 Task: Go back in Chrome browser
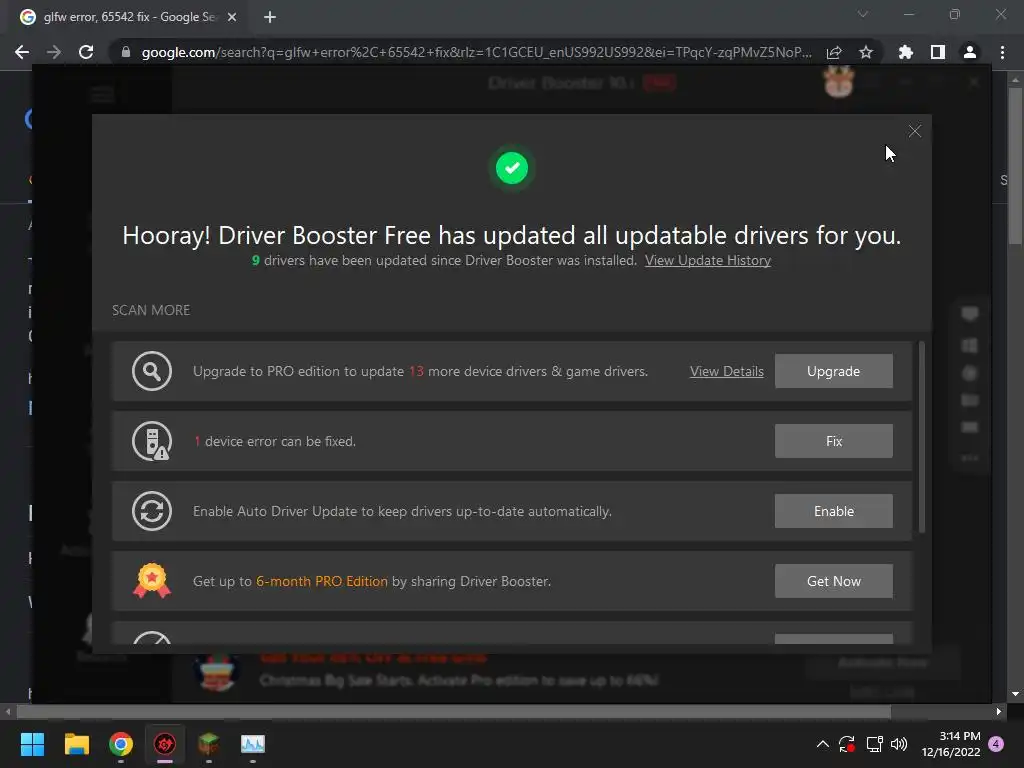click(x=22, y=52)
